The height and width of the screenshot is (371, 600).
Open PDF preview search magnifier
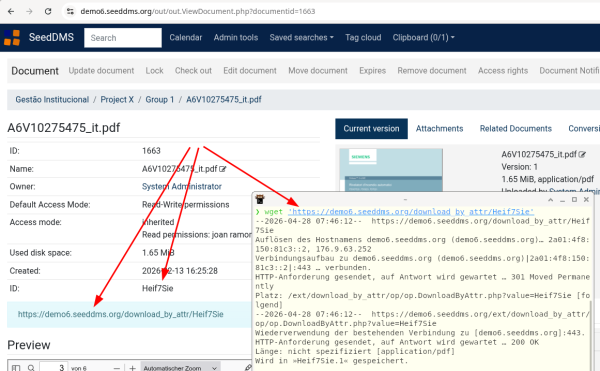pyautogui.click(x=31, y=368)
